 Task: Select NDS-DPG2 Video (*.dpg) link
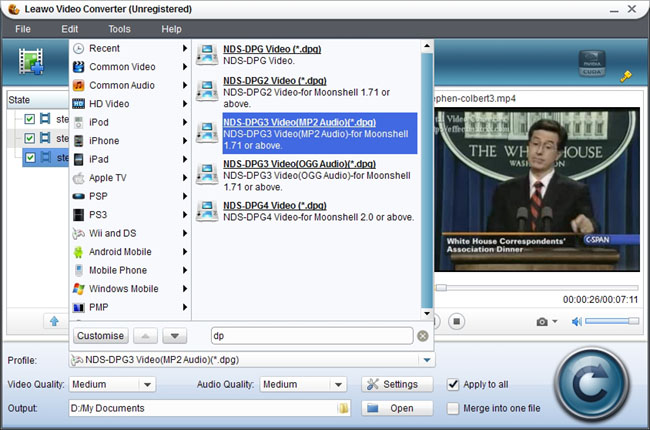[x=275, y=80]
